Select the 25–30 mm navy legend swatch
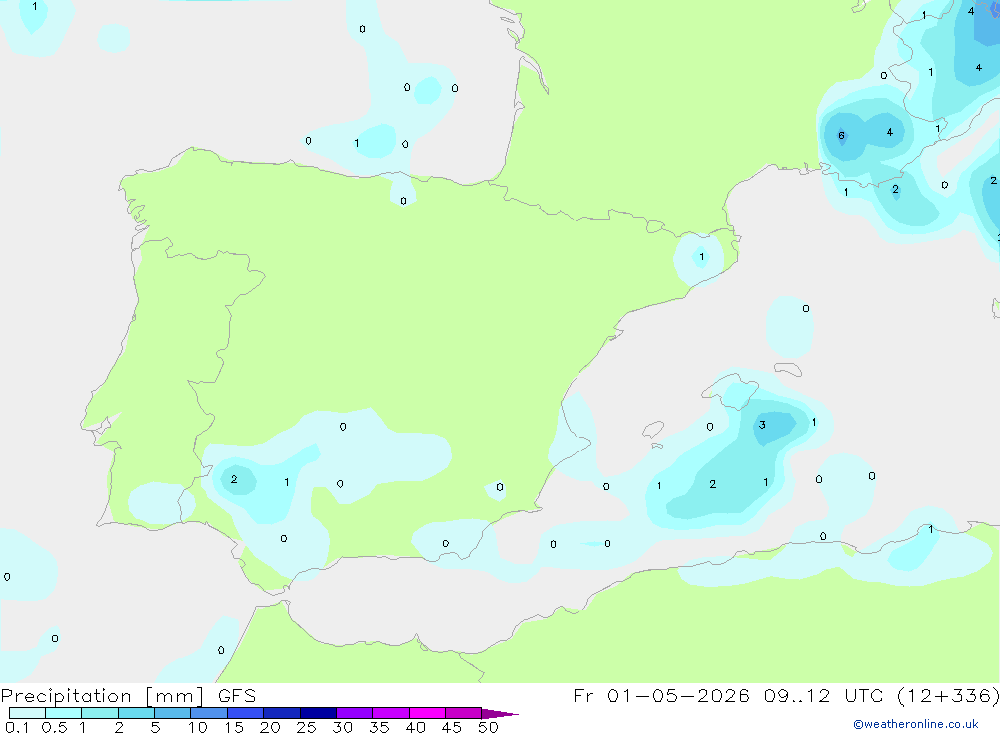This screenshot has width=1000, height=733. pos(318,713)
